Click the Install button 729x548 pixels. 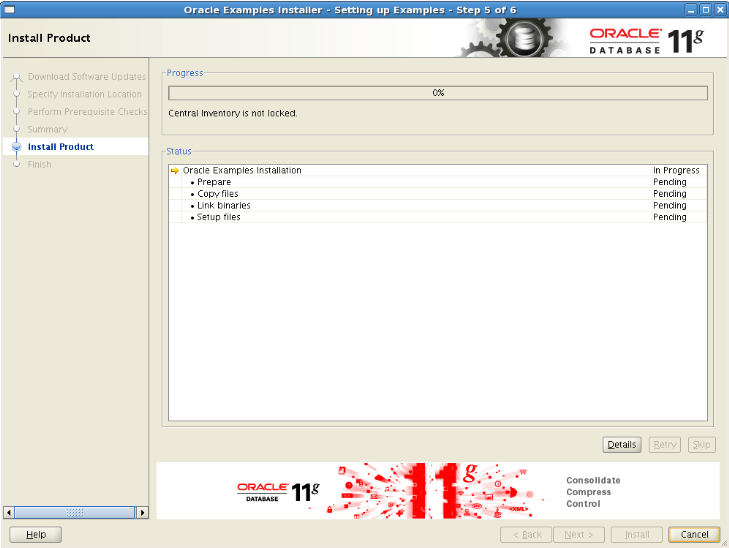[636, 535]
